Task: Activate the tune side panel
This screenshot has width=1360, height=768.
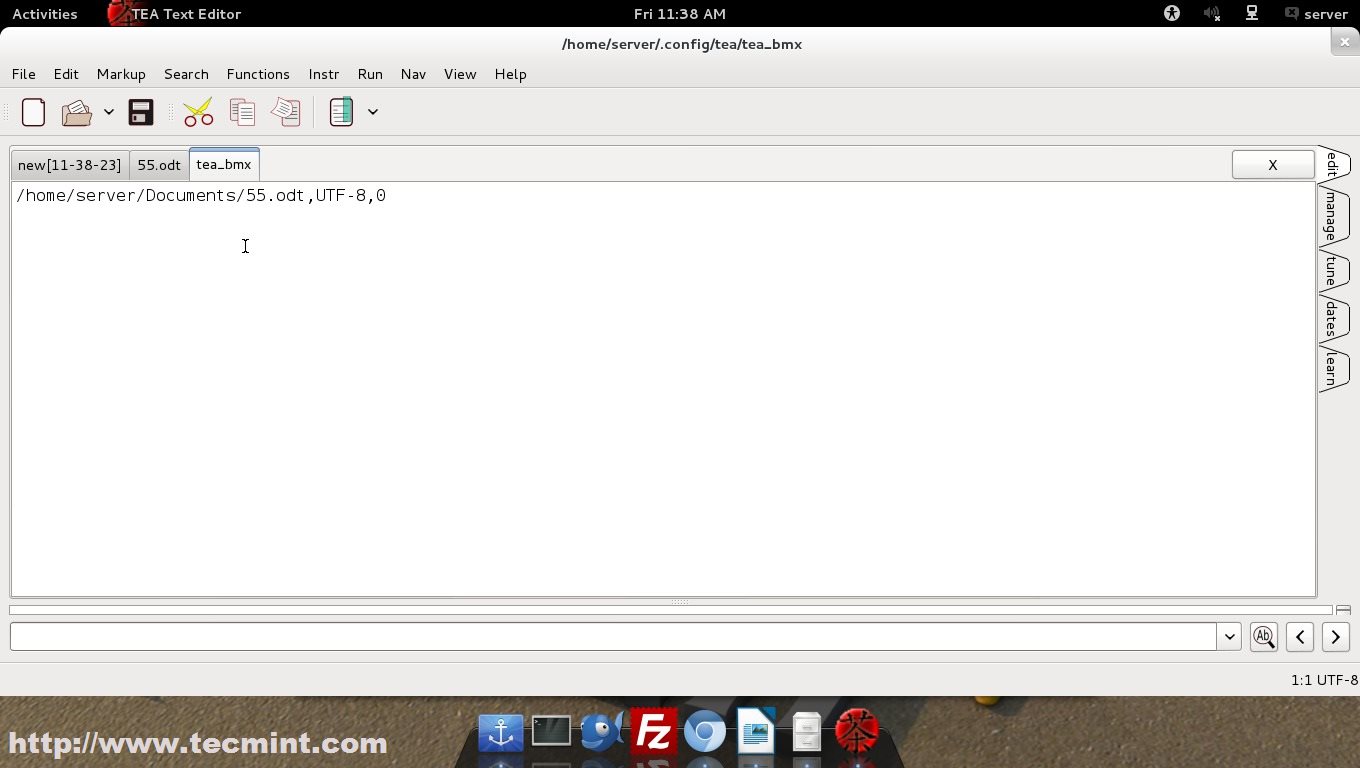Action: pos(1331,268)
